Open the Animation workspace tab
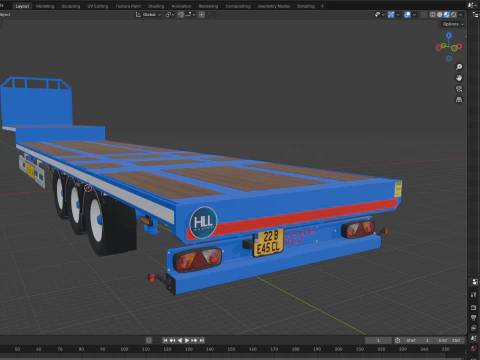The image size is (480, 360). coord(181,6)
